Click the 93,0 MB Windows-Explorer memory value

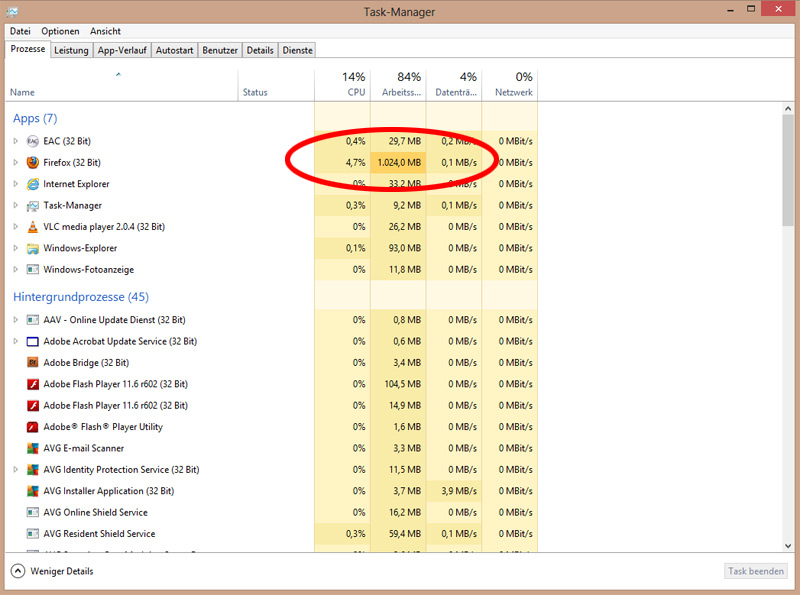click(405, 248)
